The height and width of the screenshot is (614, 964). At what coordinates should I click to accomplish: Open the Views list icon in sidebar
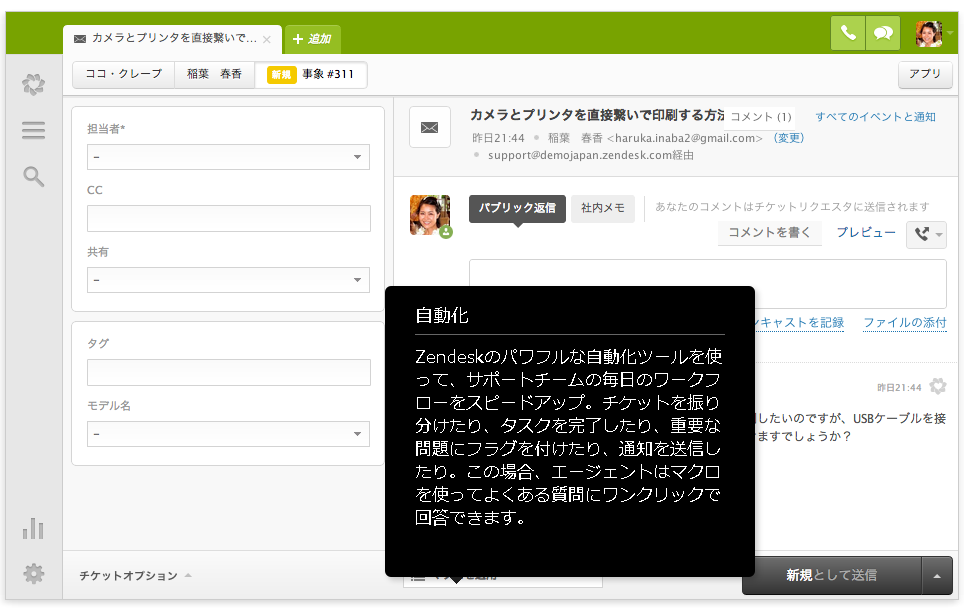point(33,130)
